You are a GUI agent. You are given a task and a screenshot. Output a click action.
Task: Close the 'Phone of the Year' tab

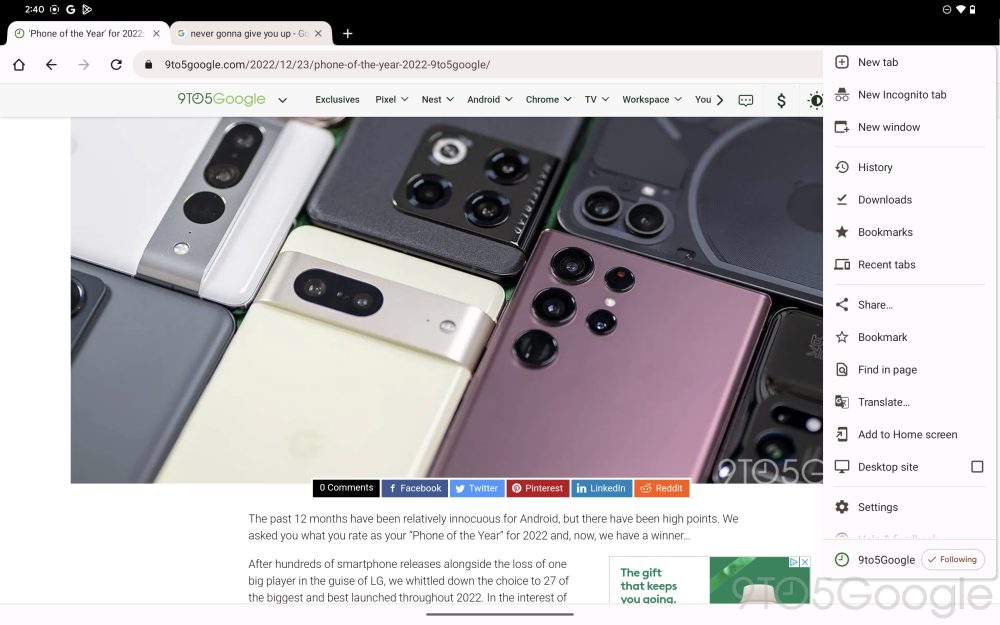point(156,33)
